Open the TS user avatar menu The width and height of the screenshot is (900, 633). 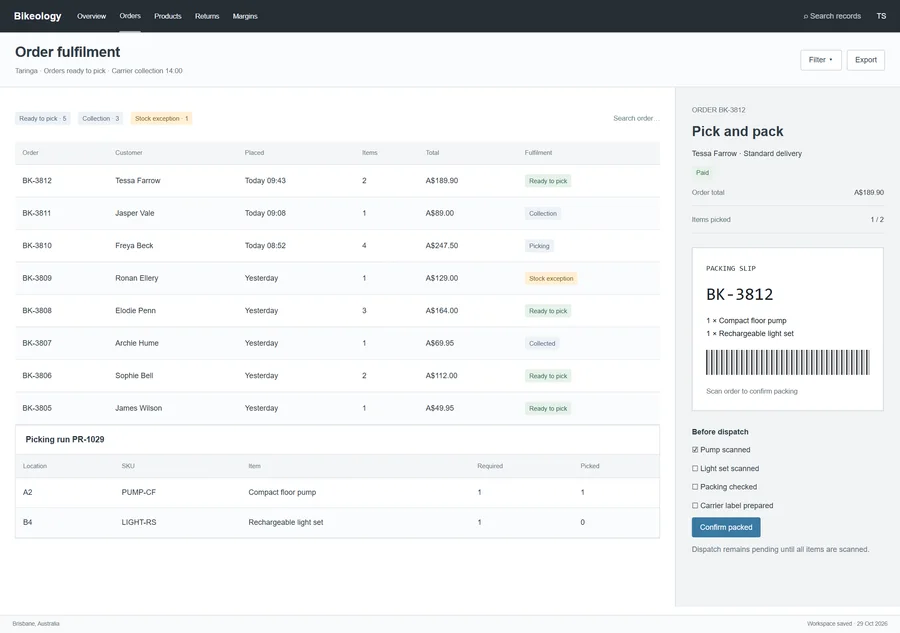point(881,16)
